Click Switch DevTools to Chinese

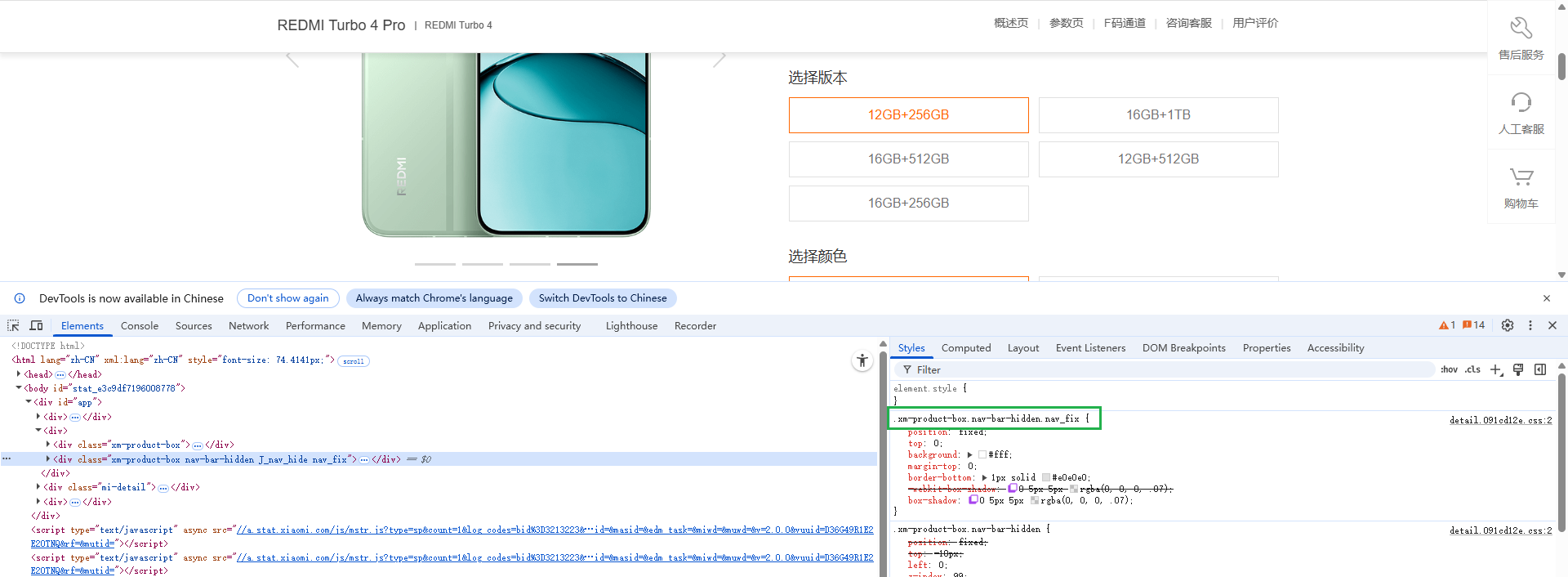[603, 298]
